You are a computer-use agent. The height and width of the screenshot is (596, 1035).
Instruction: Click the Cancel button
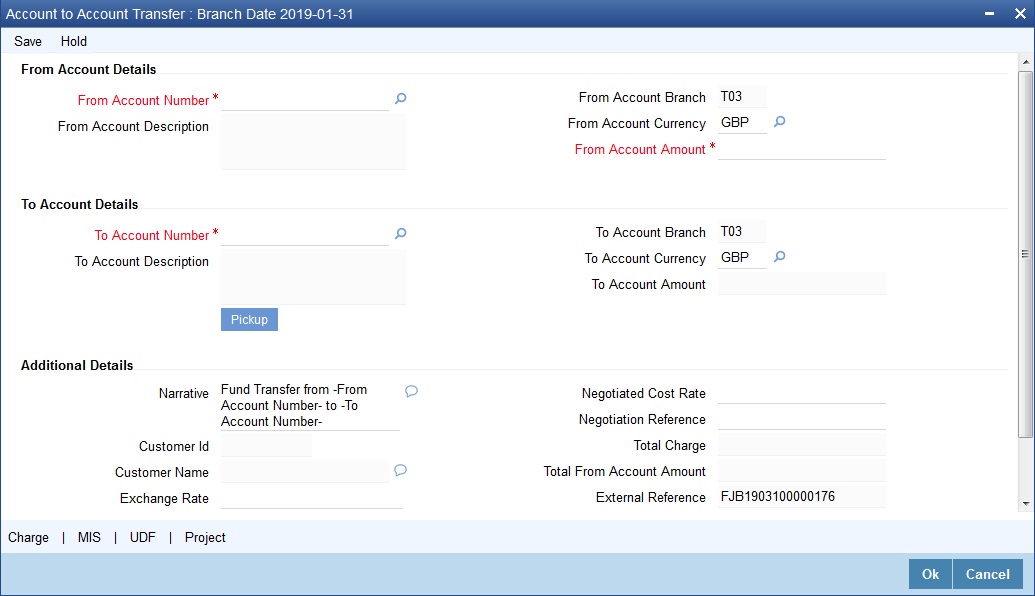click(x=987, y=574)
